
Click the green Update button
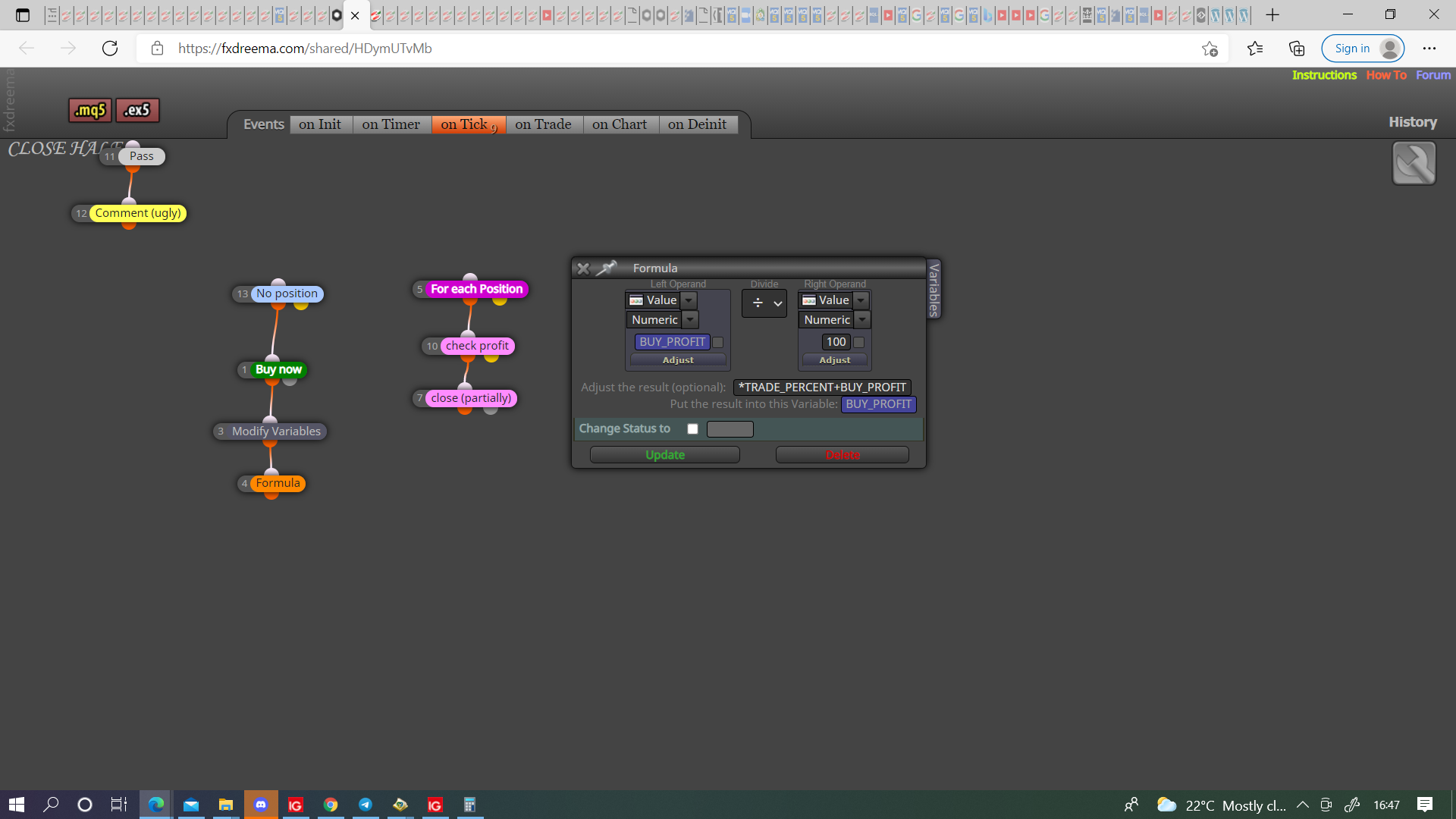pyautogui.click(x=665, y=455)
